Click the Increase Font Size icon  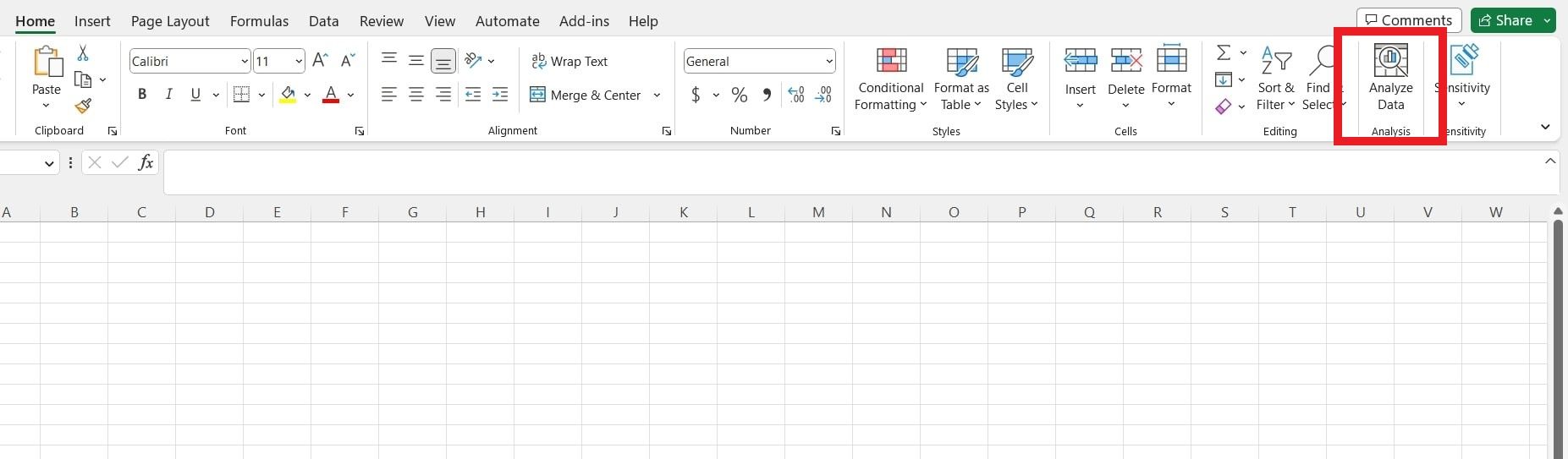[x=320, y=61]
